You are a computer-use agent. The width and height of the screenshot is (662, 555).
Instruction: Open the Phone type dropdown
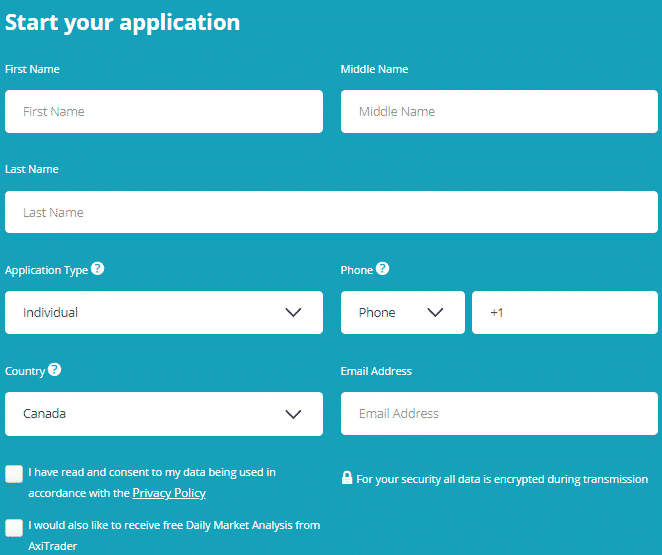point(403,312)
